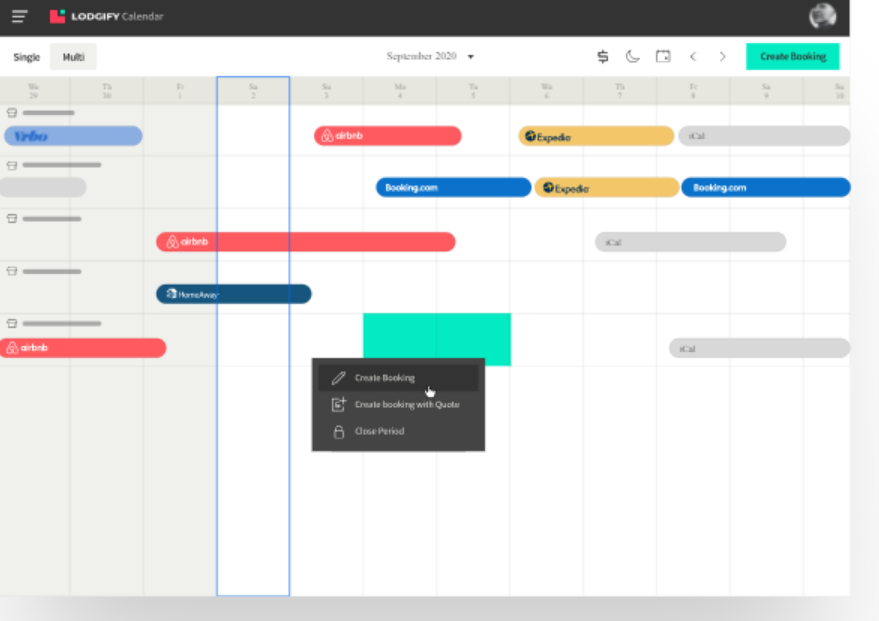
Task: Expand the September 2020 month dropdown
Action: pos(471,57)
